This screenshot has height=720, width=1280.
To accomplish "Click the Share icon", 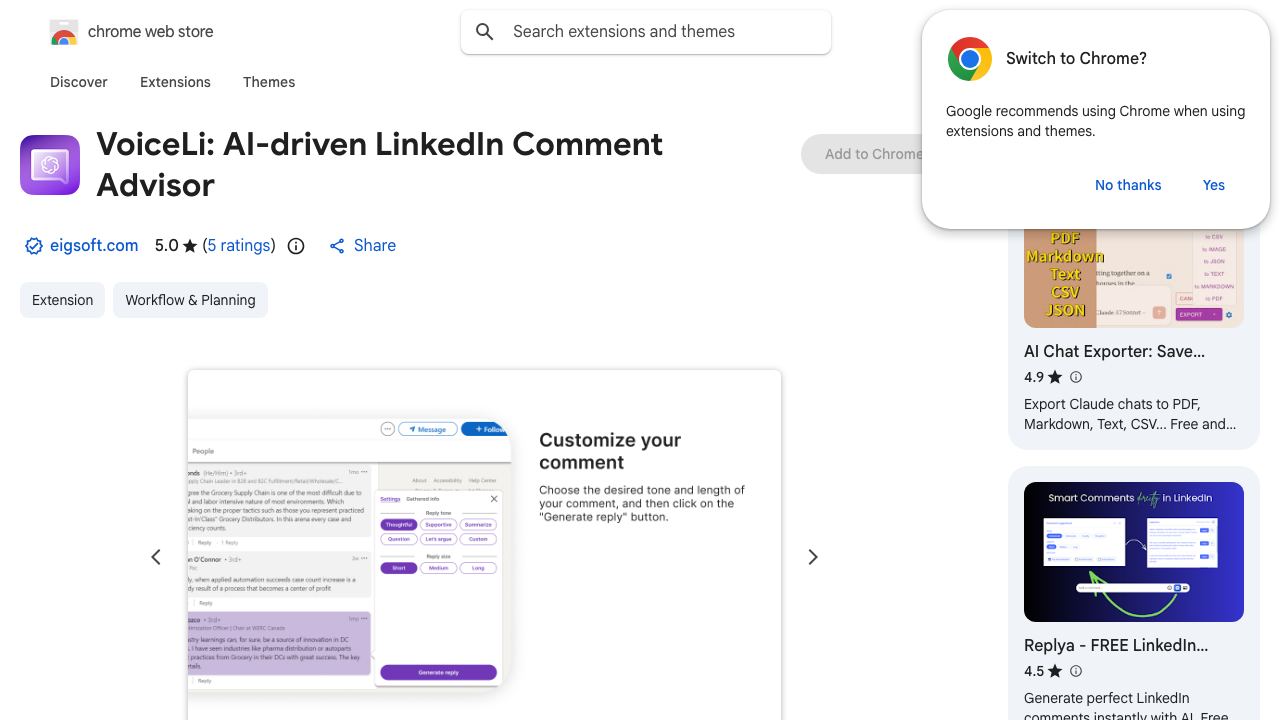I will pos(337,246).
